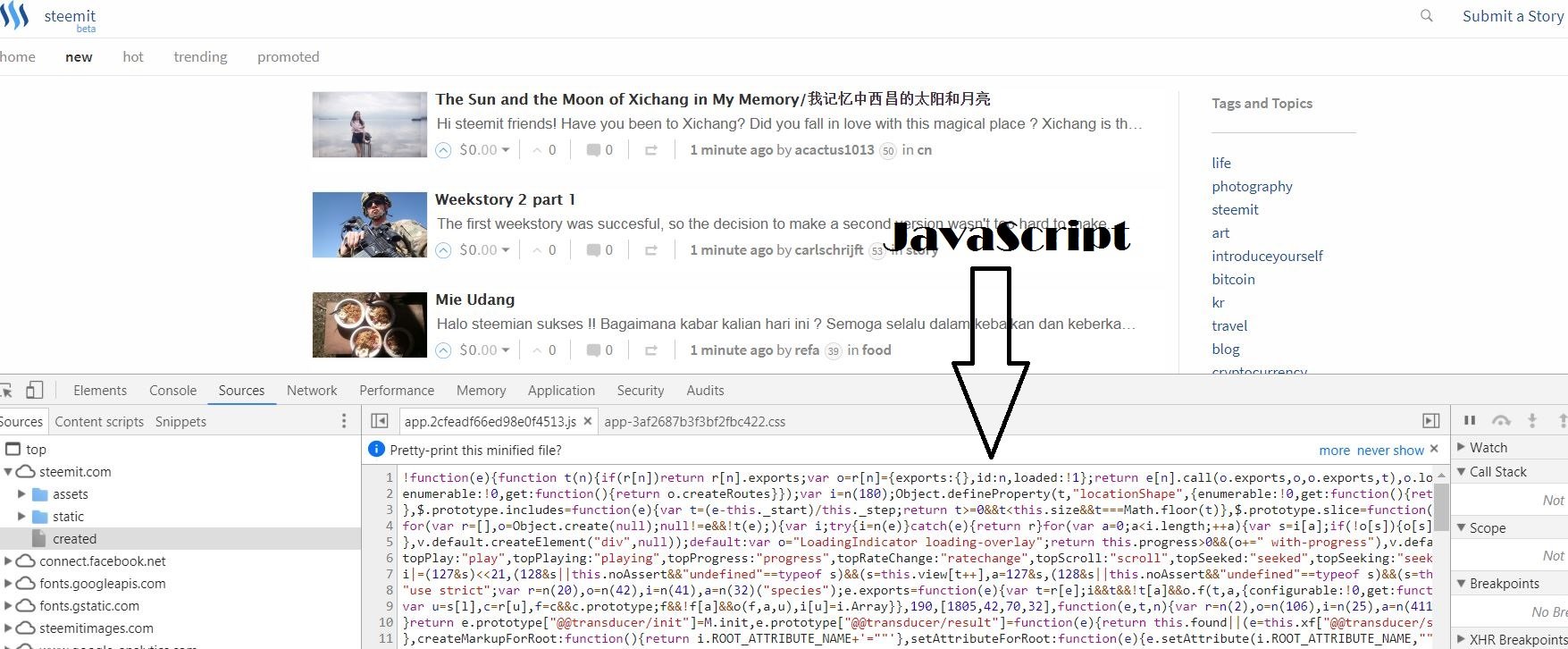The height and width of the screenshot is (649, 1568).
Task: Click the pretty-print info icon
Action: [376, 449]
